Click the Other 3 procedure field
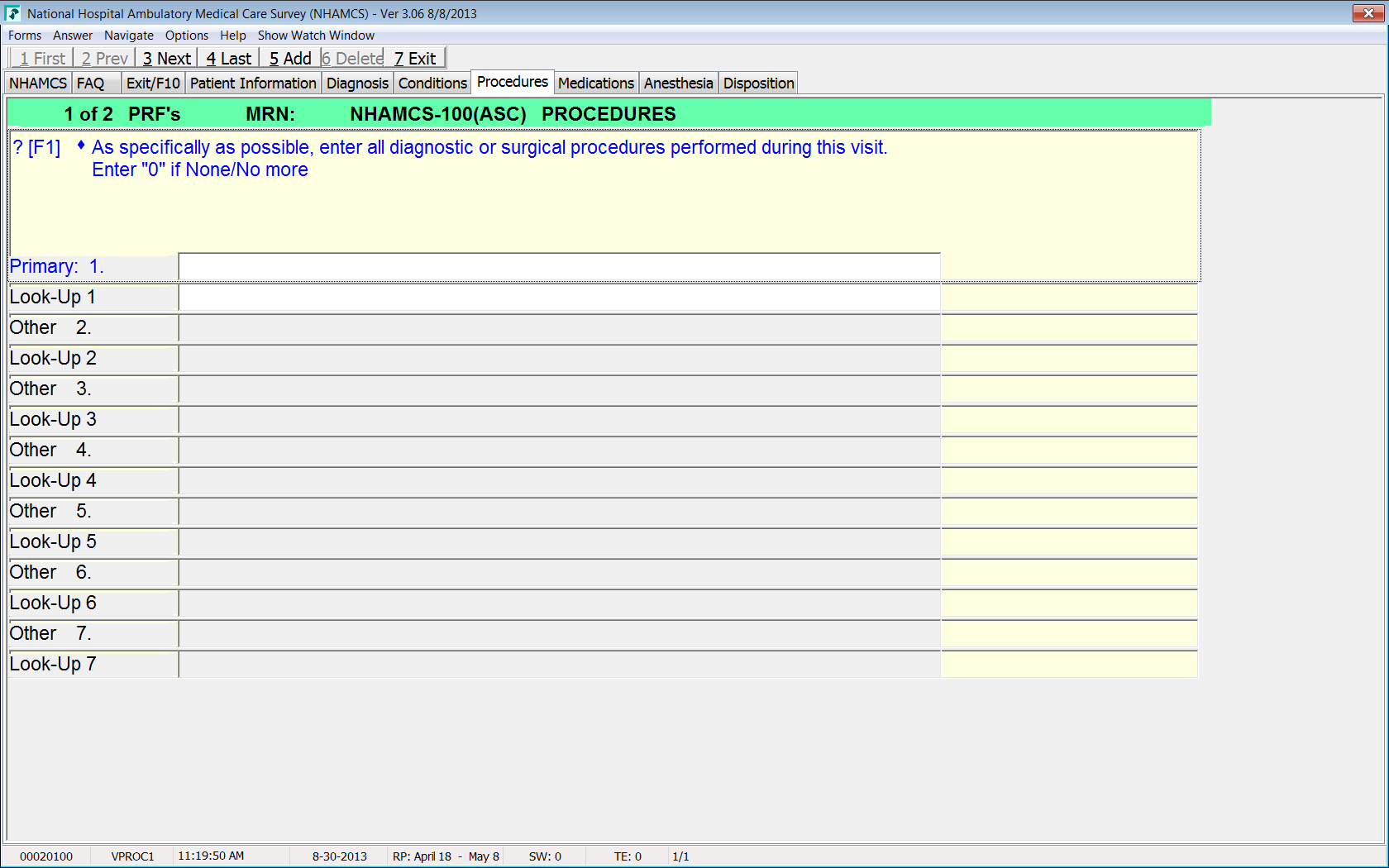The height and width of the screenshot is (868, 1389). pyautogui.click(x=560, y=389)
